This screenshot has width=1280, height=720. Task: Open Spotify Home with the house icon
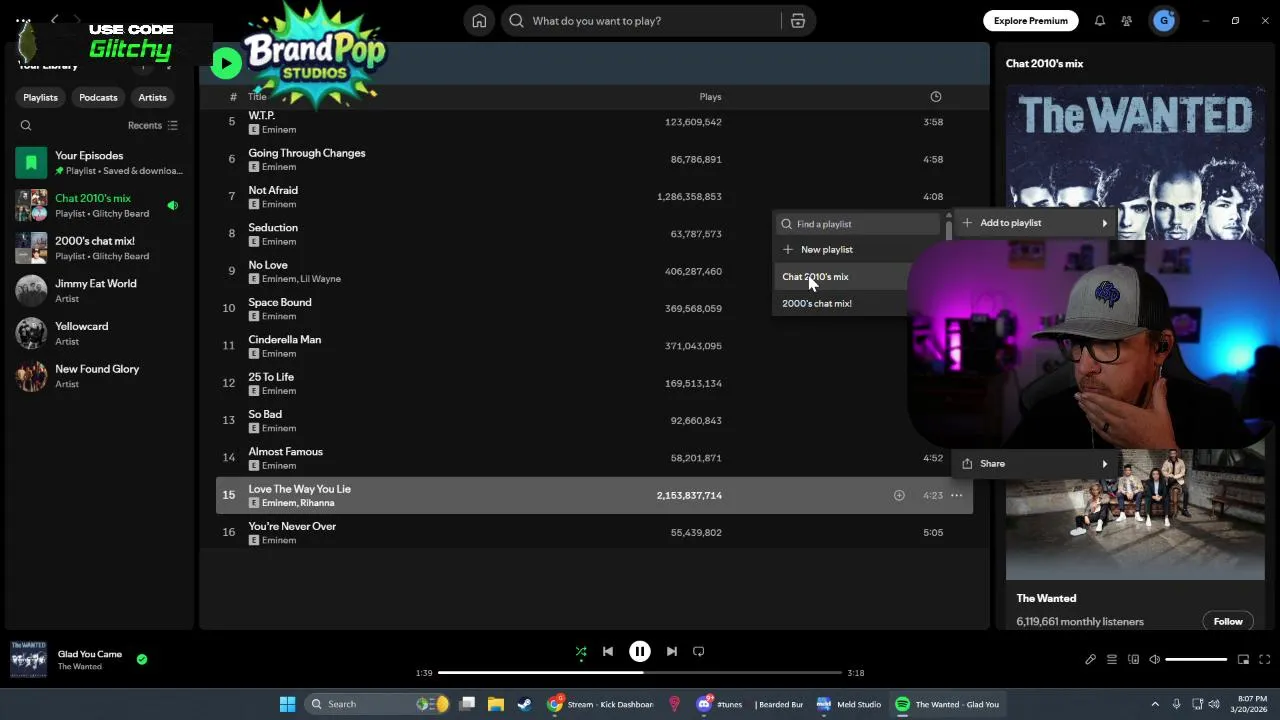point(479,21)
